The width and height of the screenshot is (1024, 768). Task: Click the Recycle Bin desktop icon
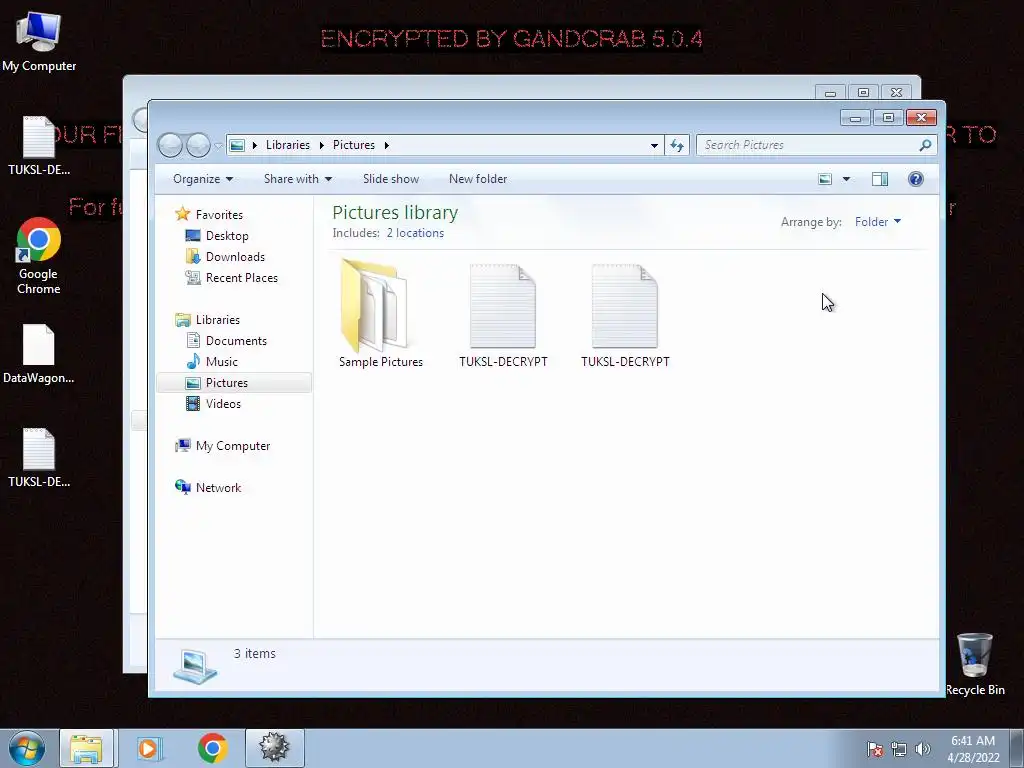click(x=974, y=664)
